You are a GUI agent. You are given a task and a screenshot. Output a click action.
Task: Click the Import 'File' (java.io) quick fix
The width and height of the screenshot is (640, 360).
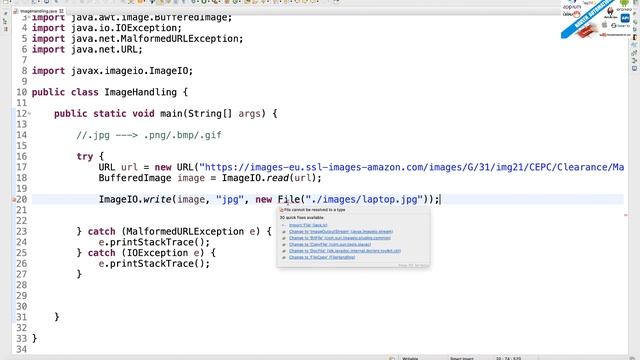[x=308, y=225]
